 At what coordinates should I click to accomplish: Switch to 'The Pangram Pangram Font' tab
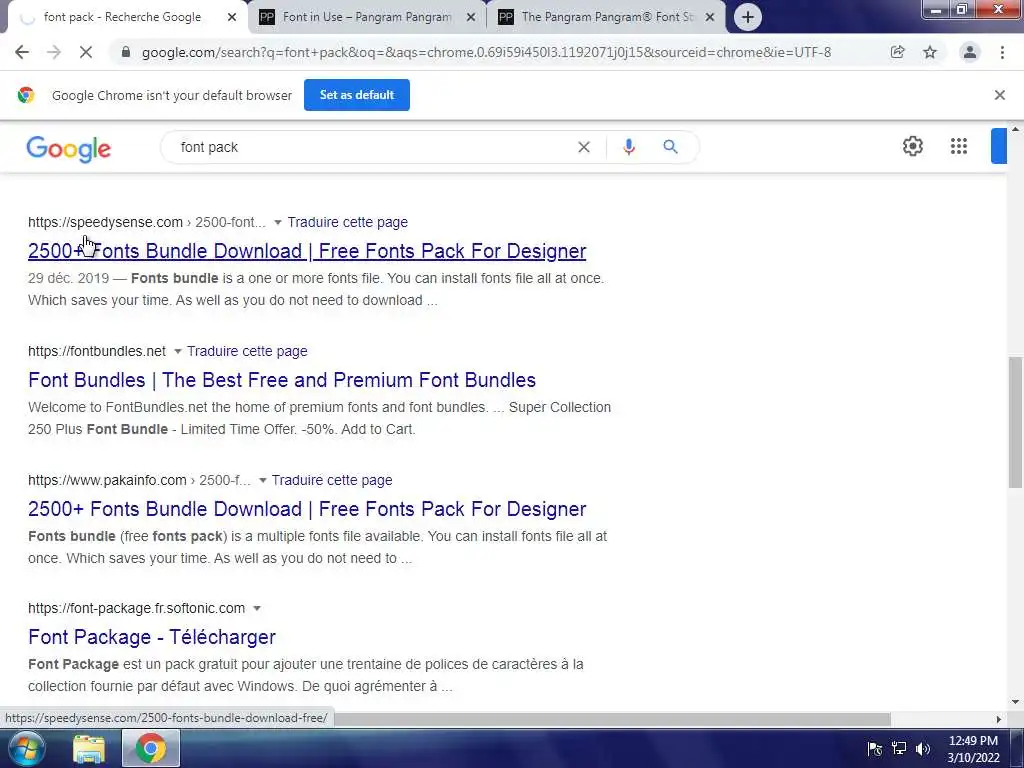point(607,18)
